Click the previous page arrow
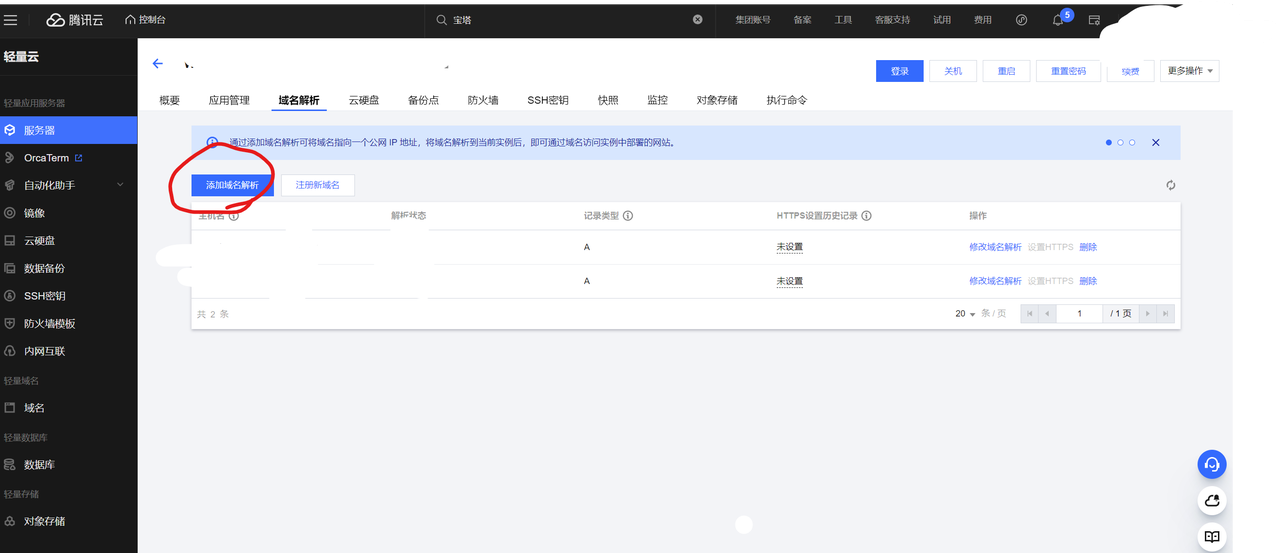The width and height of the screenshot is (1280, 553). coord(1048,314)
